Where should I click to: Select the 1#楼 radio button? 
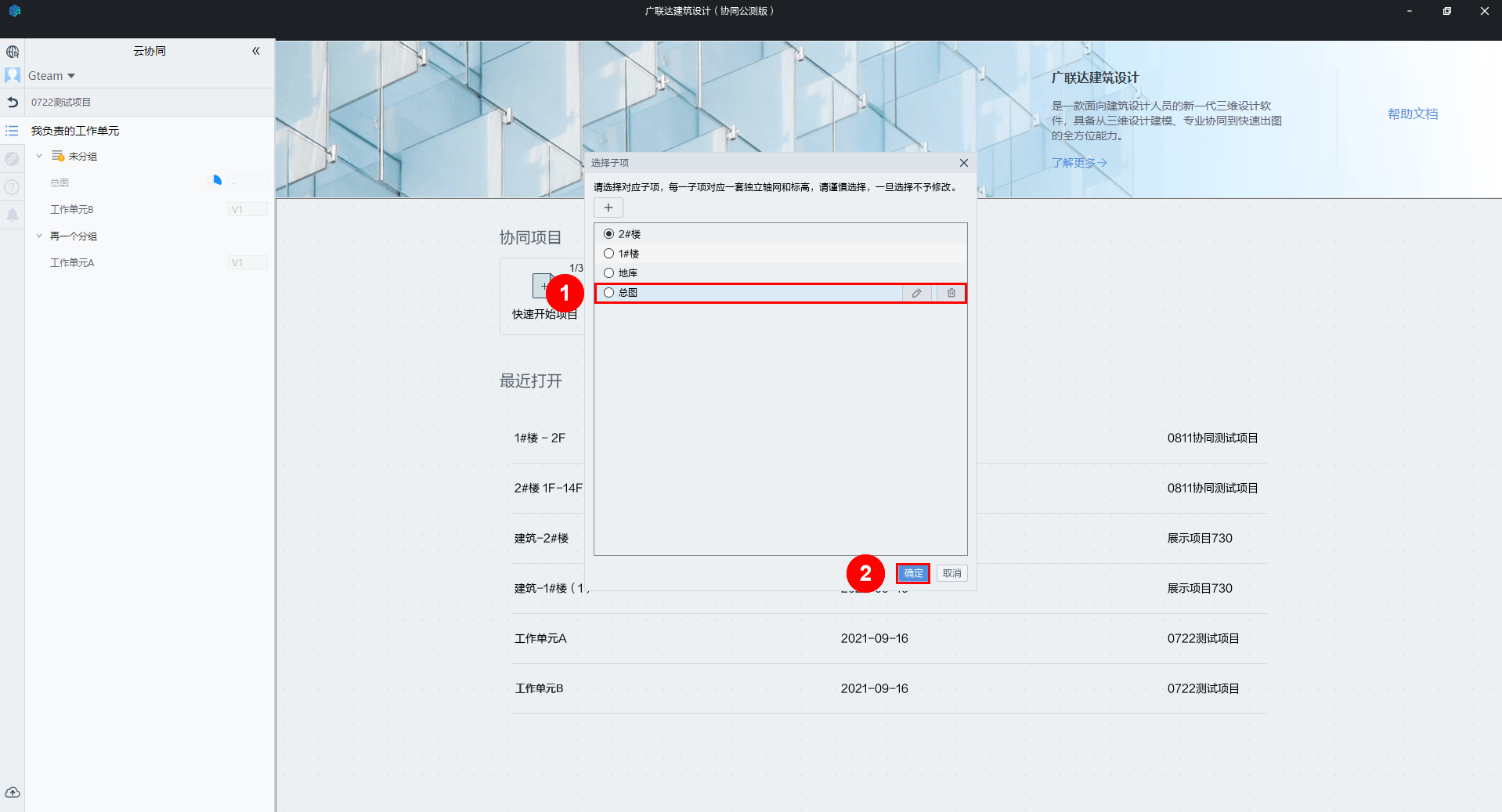tap(608, 254)
